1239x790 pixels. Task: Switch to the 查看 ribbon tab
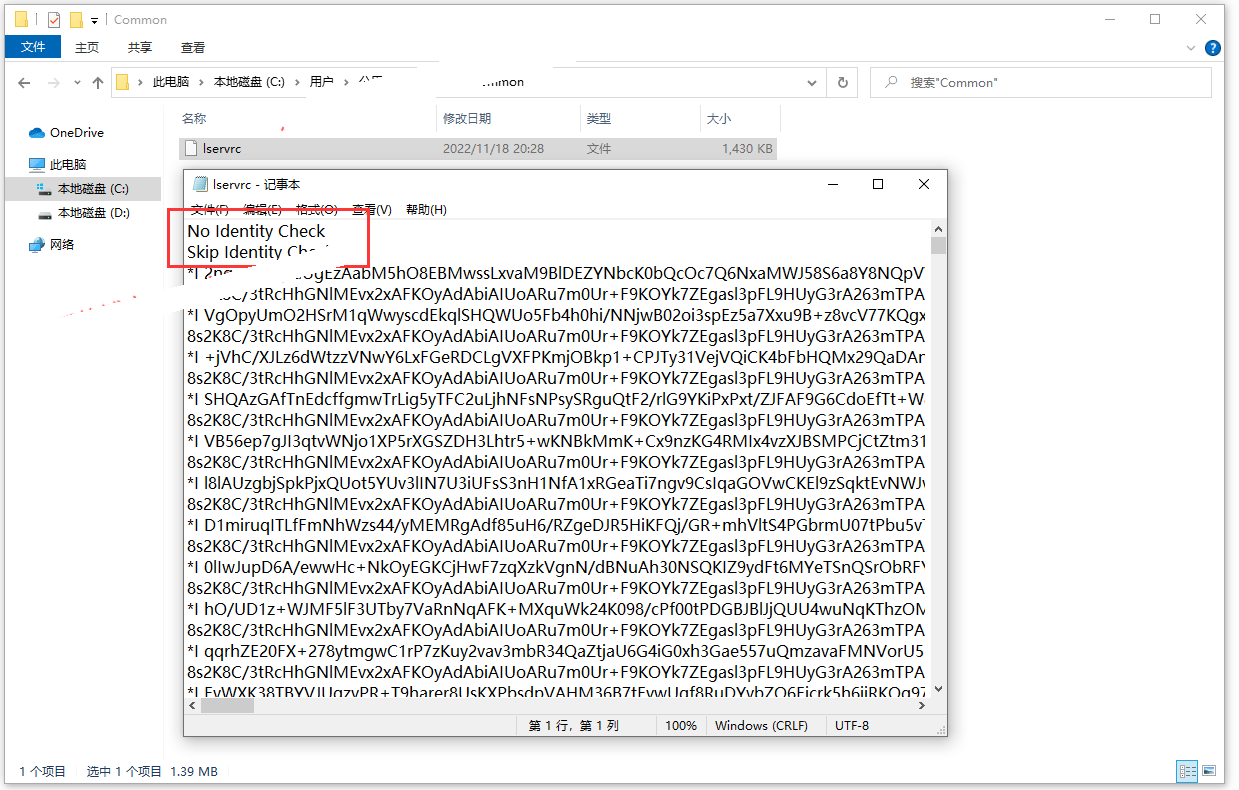click(193, 47)
